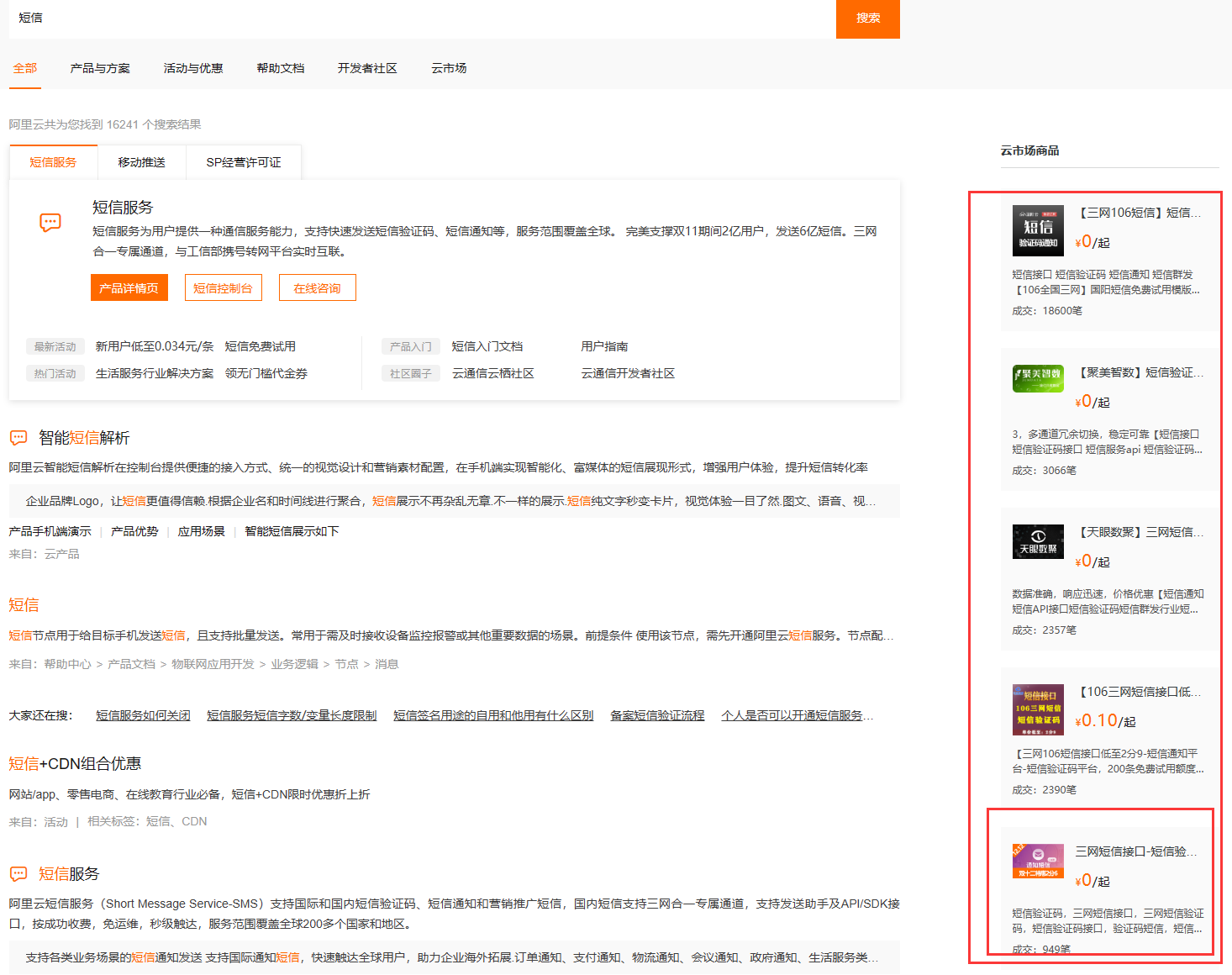The height and width of the screenshot is (975, 1232).
Task: Click the 社区圈子 tag label
Action: [x=410, y=373]
